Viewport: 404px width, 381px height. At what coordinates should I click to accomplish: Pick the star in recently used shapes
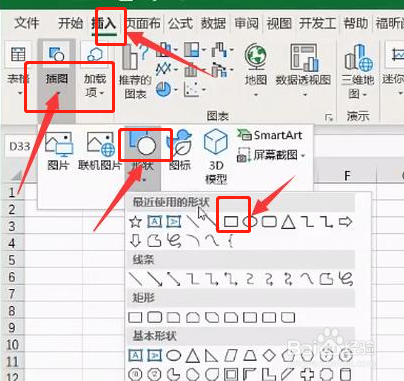click(x=135, y=221)
